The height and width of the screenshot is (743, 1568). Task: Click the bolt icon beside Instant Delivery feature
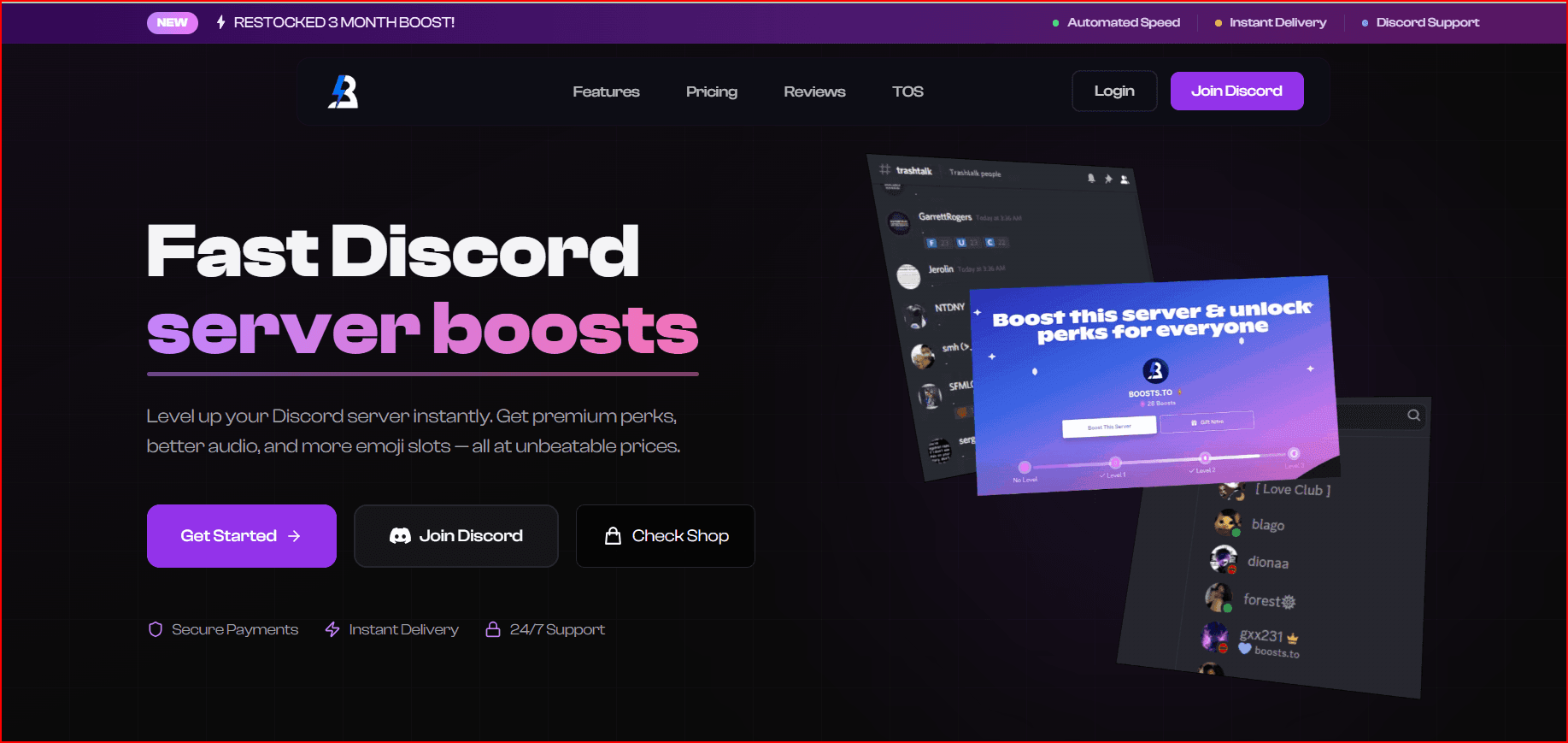(332, 629)
